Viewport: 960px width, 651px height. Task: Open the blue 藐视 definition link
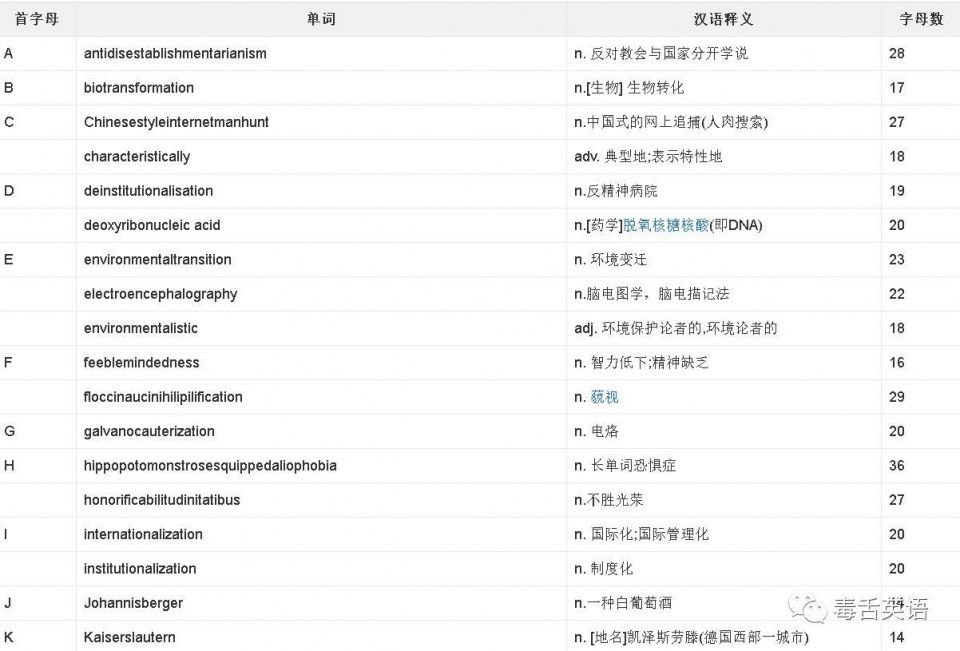pyautogui.click(x=604, y=397)
